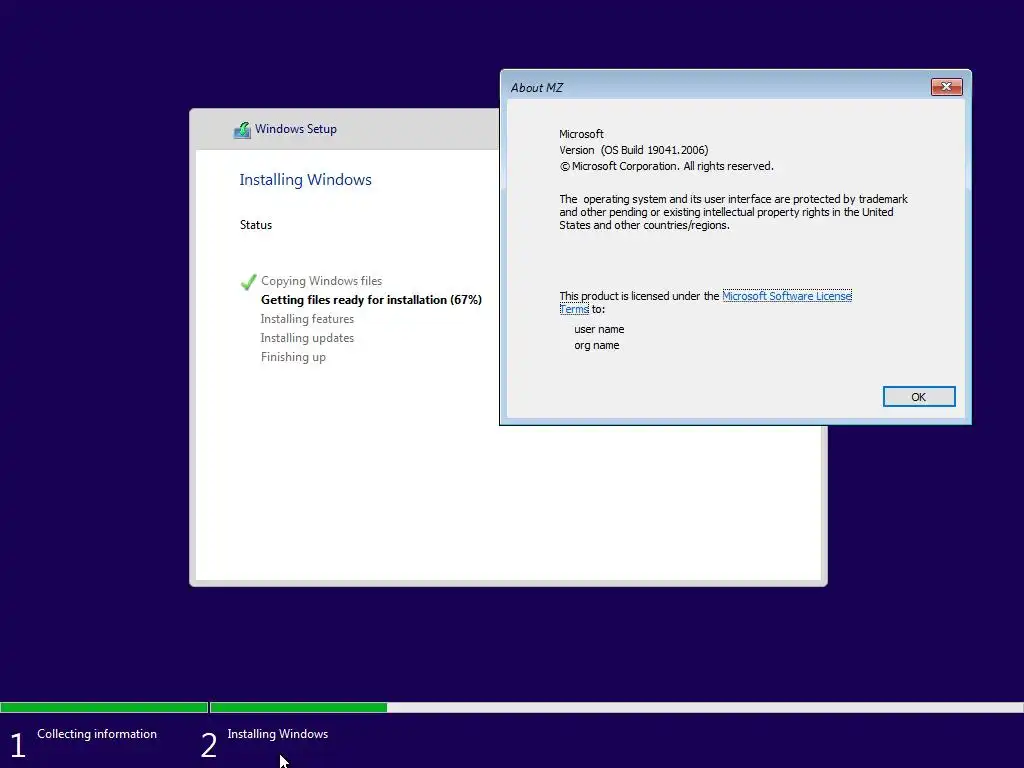Close the About MZ dialog

click(946, 87)
